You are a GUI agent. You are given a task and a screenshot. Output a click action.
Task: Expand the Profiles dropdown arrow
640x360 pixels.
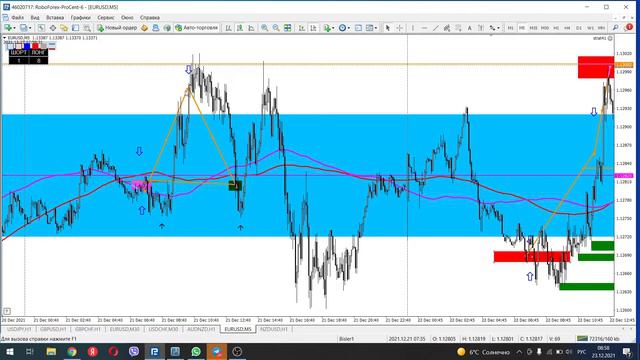click(30, 28)
